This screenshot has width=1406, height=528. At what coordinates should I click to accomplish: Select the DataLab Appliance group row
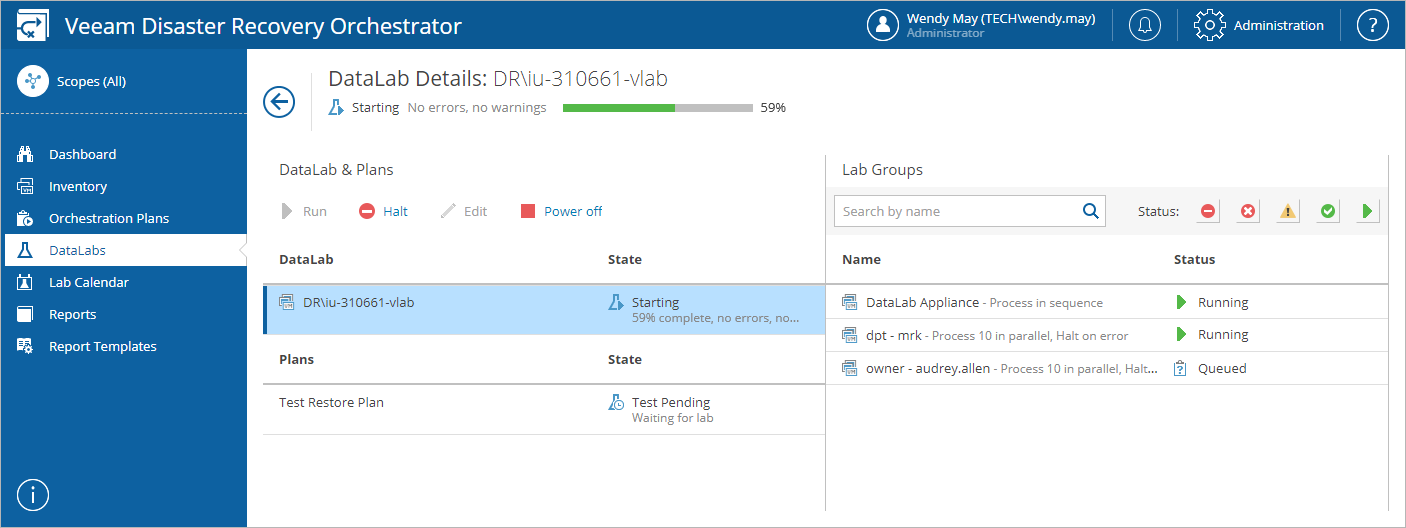pos(1107,302)
